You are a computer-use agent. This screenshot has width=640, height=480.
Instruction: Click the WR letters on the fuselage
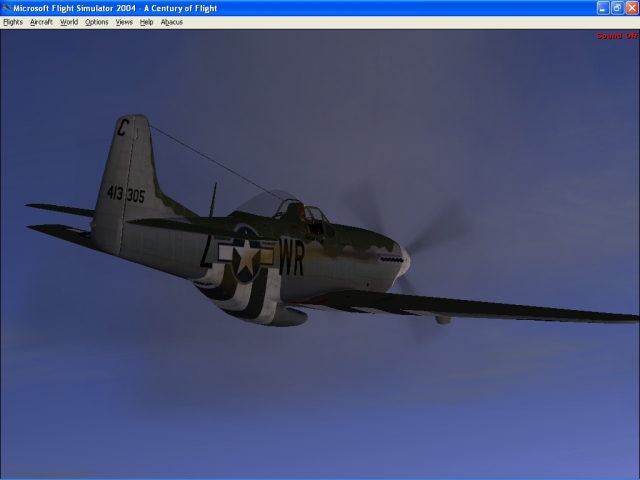pos(289,262)
